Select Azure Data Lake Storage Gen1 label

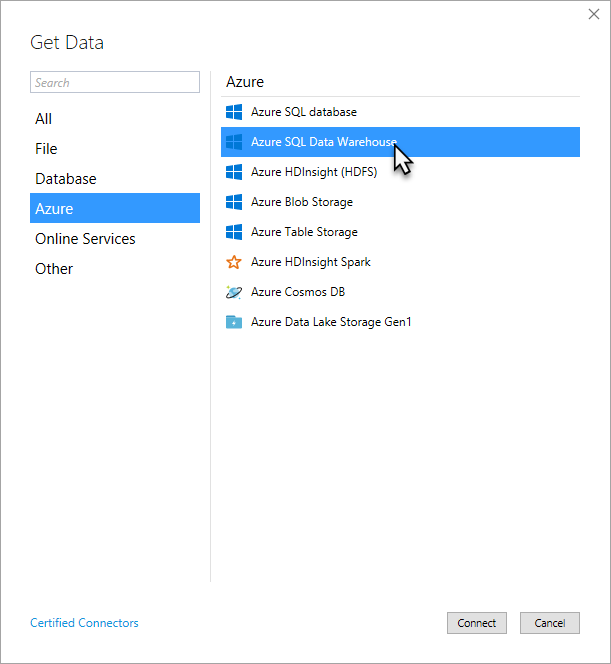click(331, 322)
